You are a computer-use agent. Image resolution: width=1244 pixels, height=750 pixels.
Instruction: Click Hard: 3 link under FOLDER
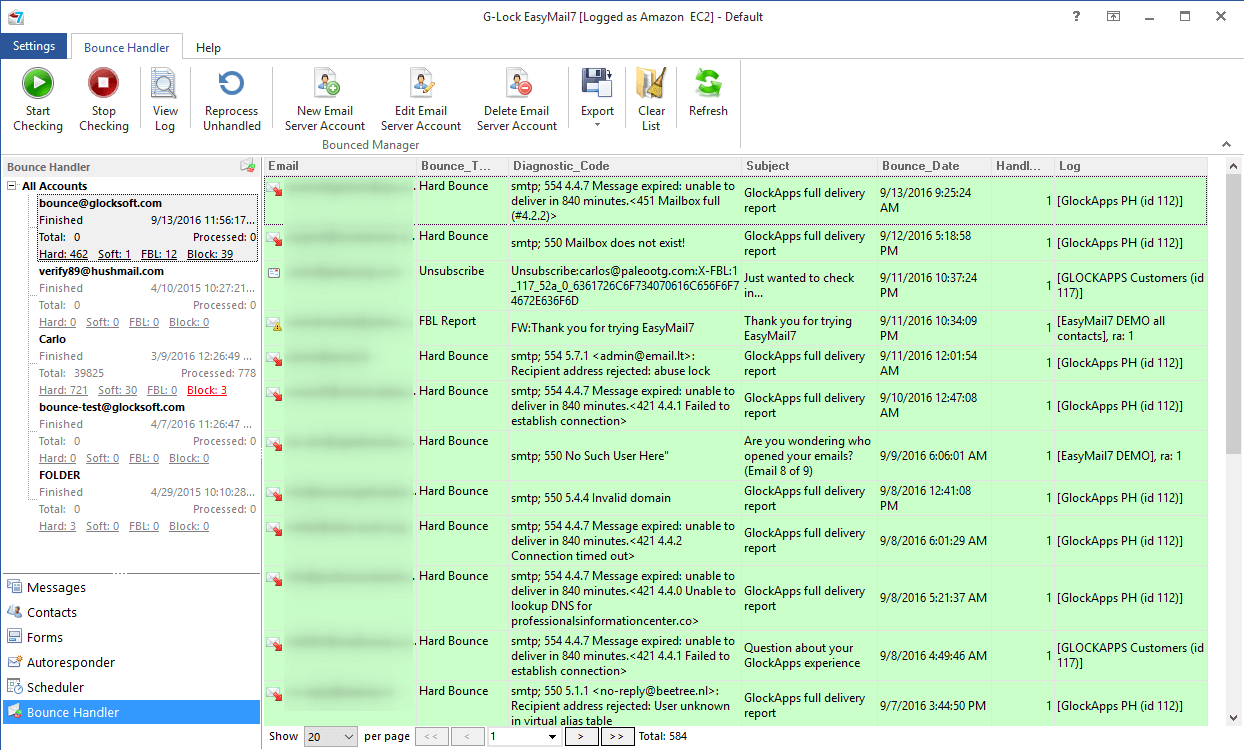coord(58,526)
